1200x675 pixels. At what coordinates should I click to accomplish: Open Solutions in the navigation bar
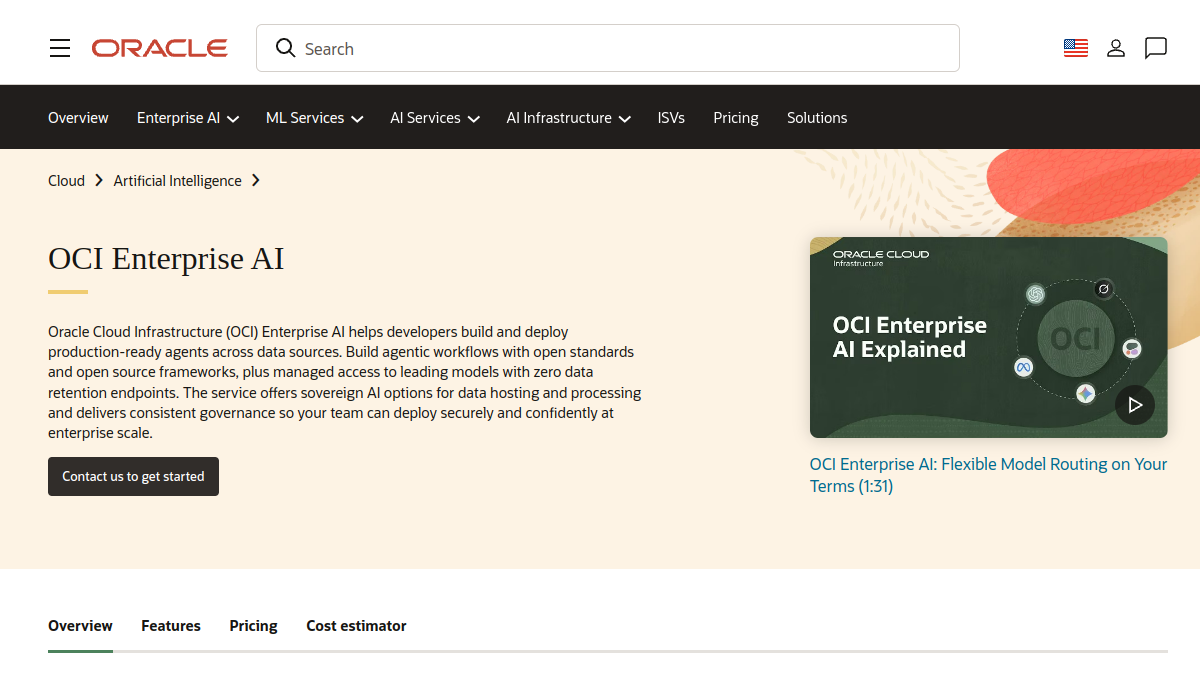point(817,118)
